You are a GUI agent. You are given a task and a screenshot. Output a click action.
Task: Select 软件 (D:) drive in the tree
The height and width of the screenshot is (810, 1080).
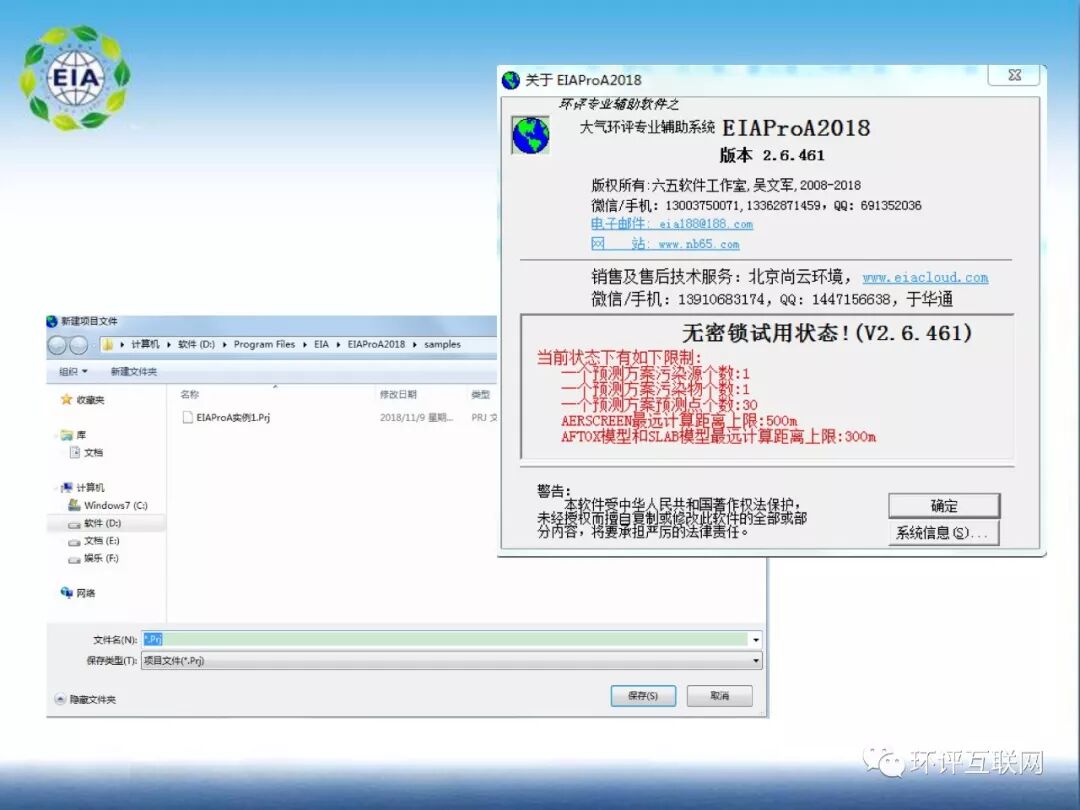[x=102, y=523]
